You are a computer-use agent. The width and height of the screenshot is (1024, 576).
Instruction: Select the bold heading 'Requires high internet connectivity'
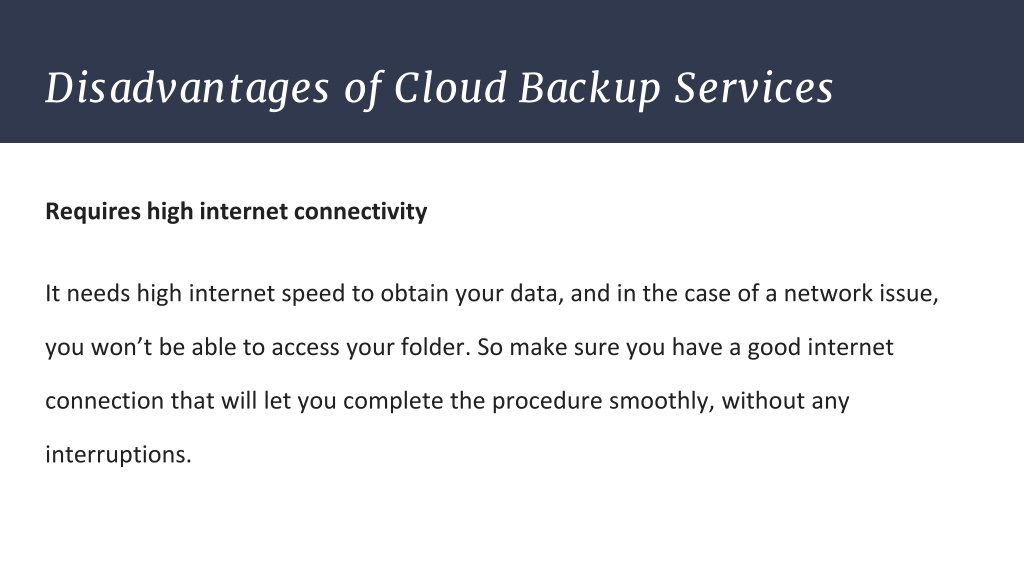tap(236, 212)
